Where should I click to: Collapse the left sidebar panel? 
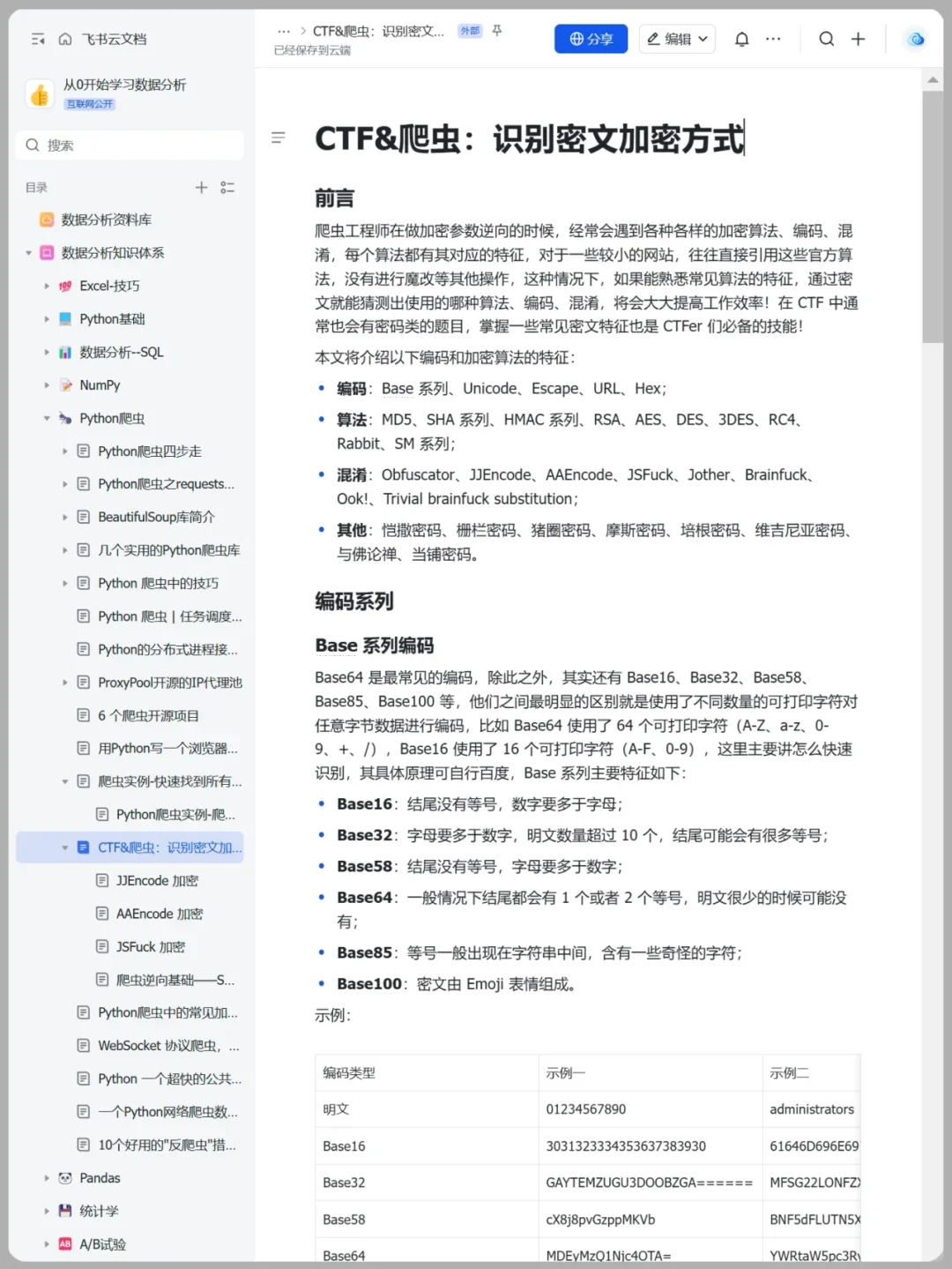click(36, 39)
